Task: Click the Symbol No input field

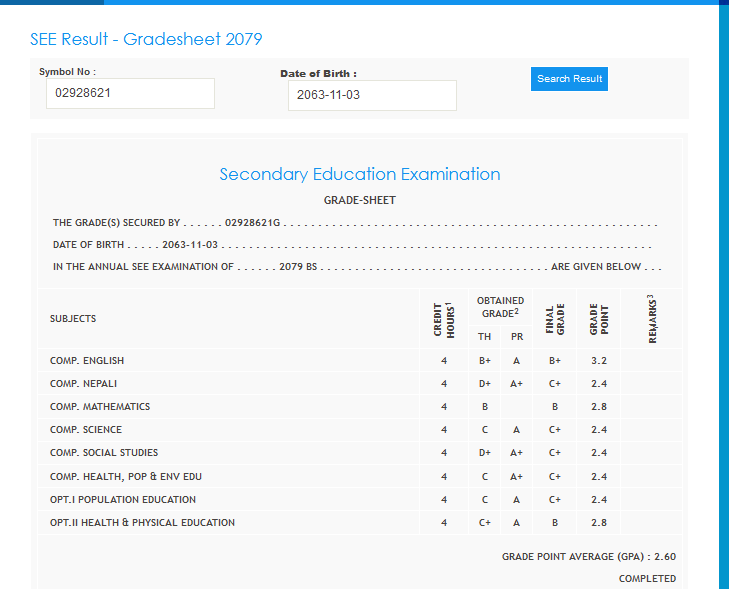Action: [130, 94]
